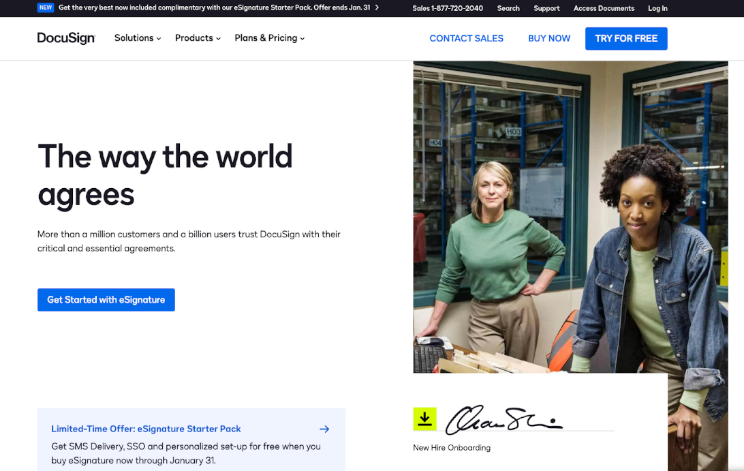Click the "The way the world agrees" headline
Viewport: 744px width, 471px height.
click(165, 175)
